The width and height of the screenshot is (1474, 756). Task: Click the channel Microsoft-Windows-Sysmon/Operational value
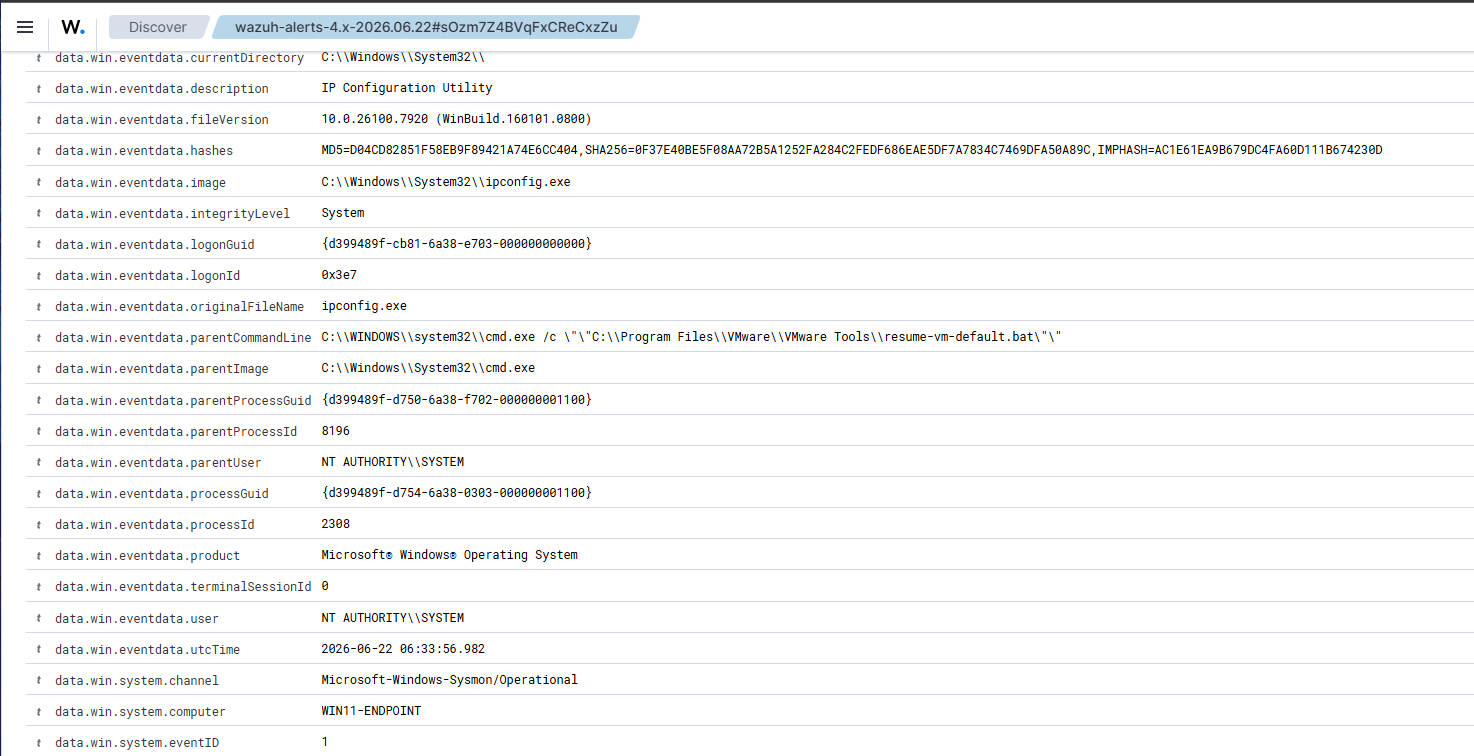pos(450,680)
